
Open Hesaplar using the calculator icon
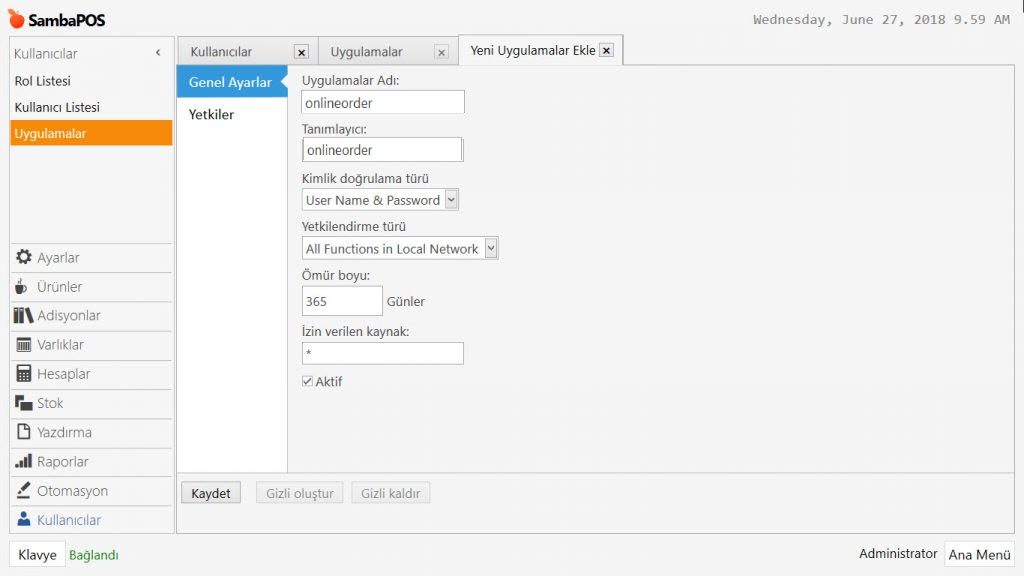[x=23, y=374]
